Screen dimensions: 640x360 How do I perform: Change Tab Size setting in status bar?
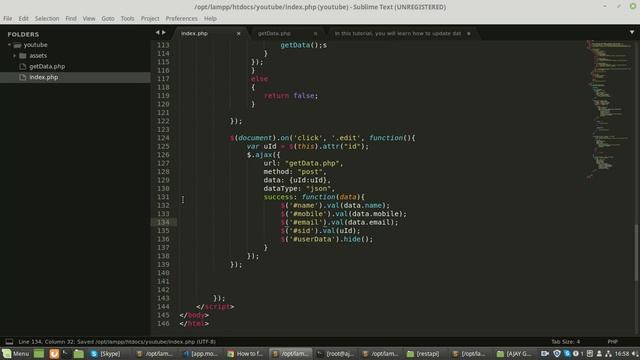click(566, 342)
